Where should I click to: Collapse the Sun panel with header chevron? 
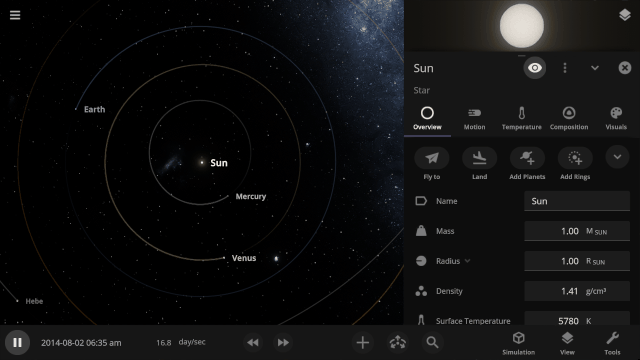595,68
